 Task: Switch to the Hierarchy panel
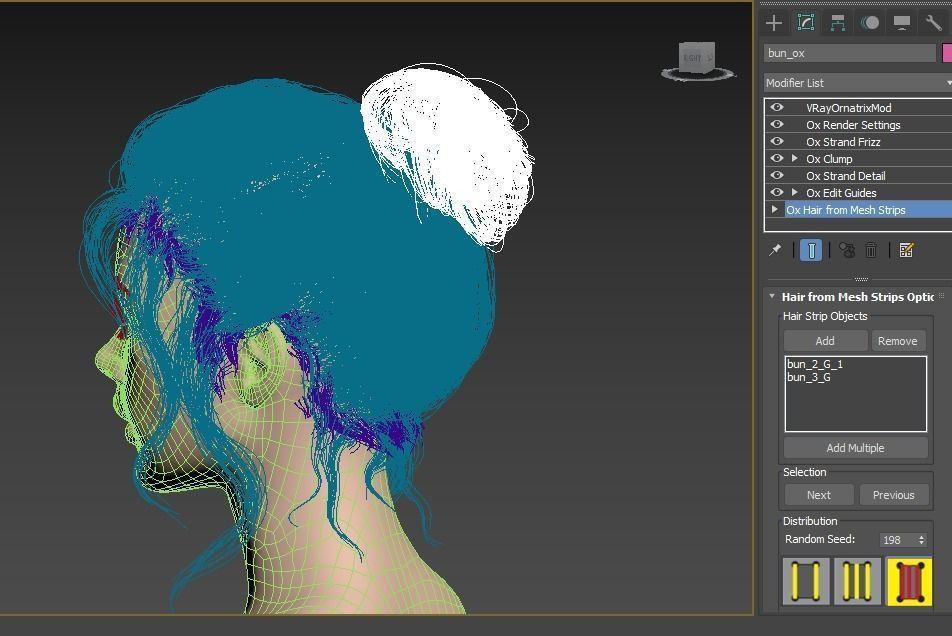836,22
